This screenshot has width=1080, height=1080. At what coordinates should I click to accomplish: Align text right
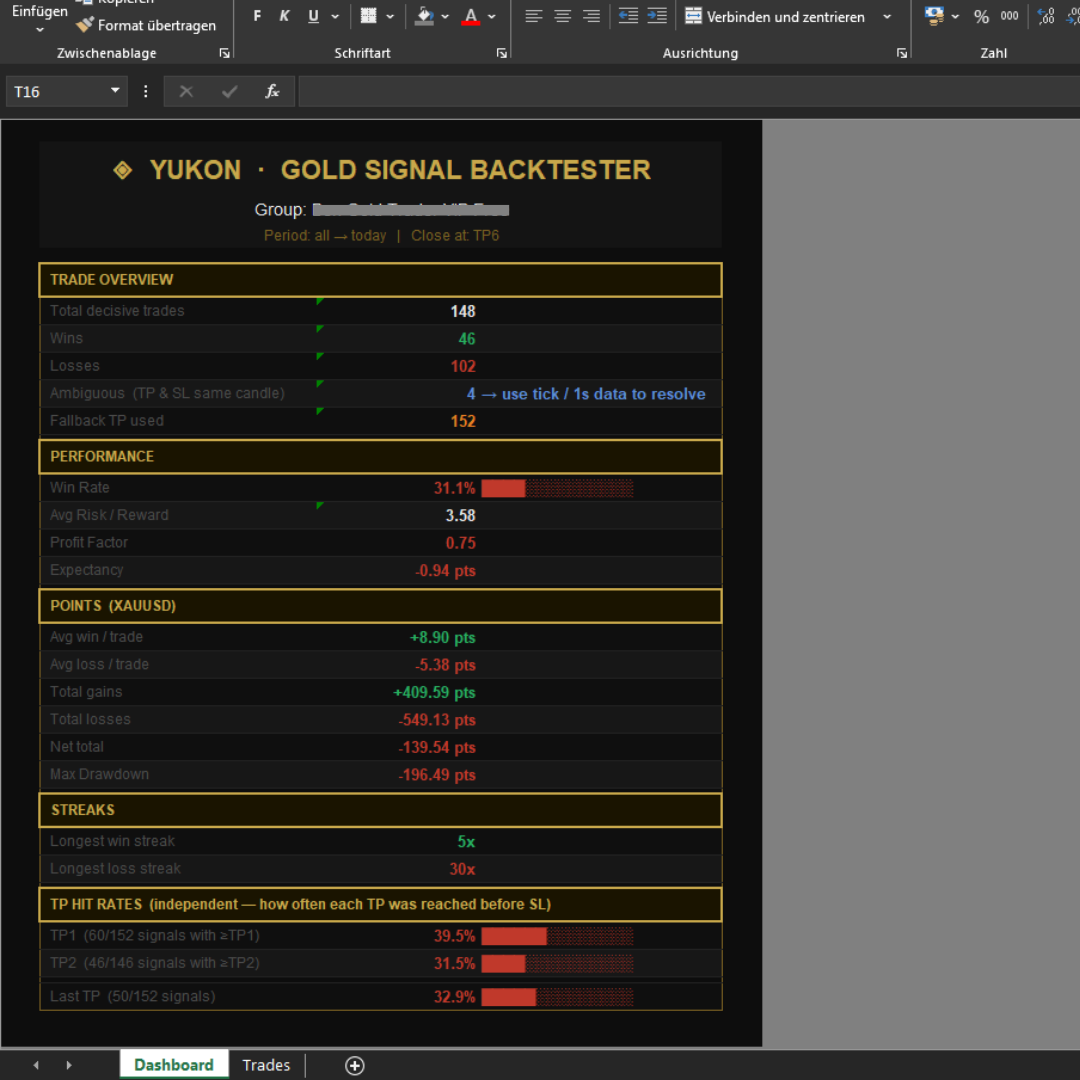(x=591, y=16)
